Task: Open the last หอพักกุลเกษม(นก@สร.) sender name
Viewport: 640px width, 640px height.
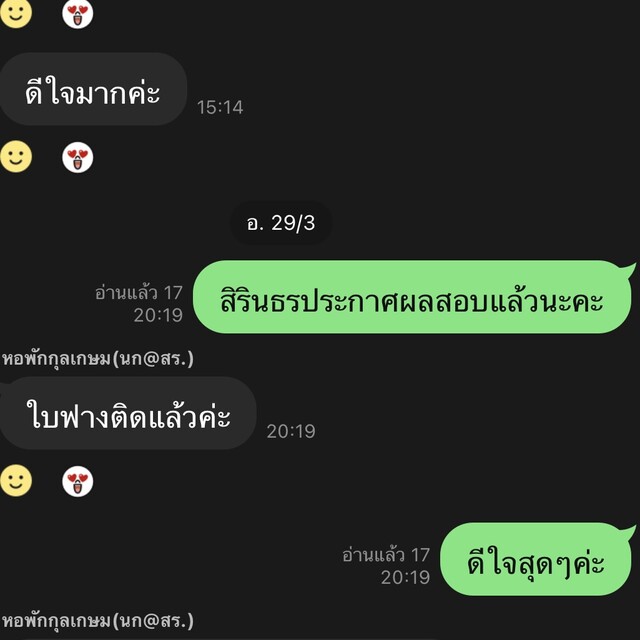Action: pyautogui.click(x=97, y=621)
